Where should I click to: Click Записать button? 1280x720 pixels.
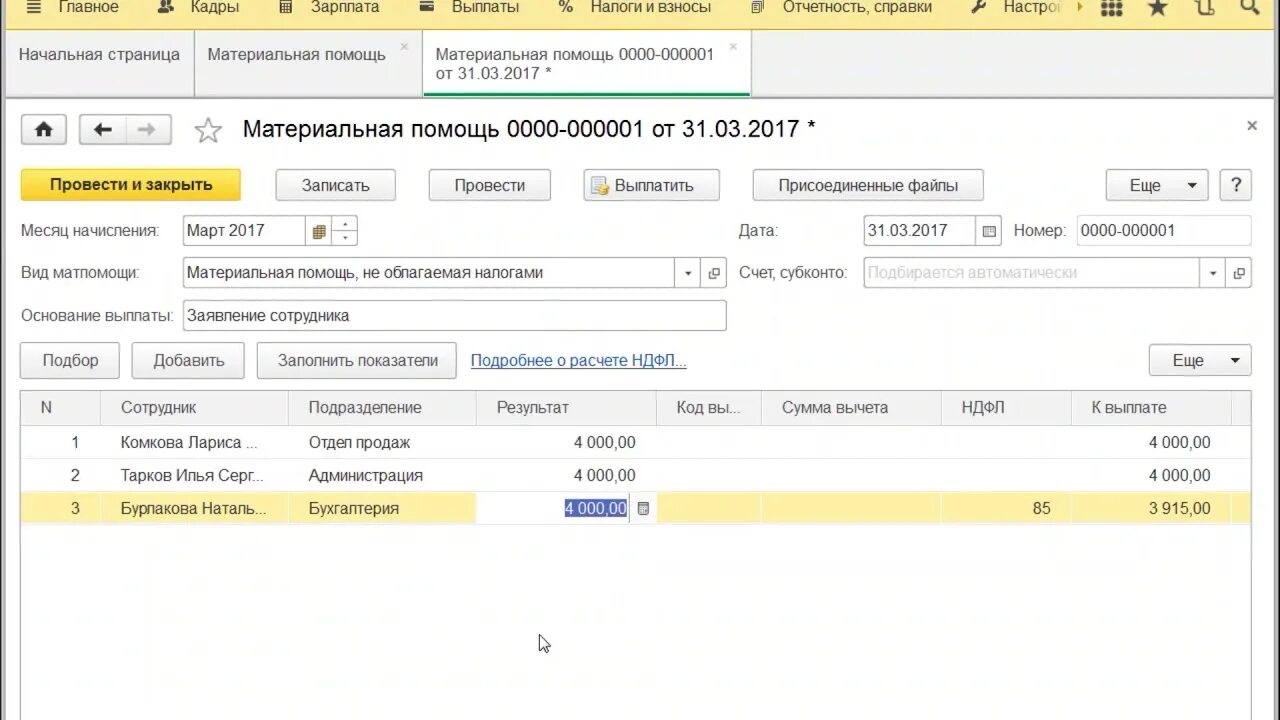coord(336,185)
